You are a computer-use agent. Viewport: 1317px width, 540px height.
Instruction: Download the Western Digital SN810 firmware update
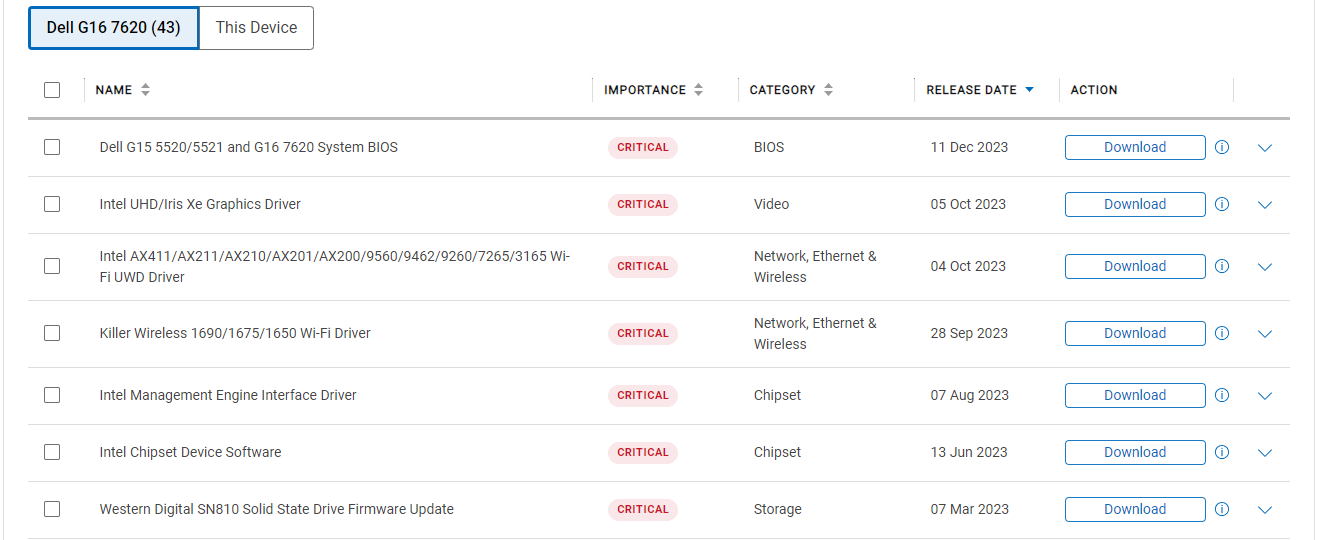[x=1135, y=509]
